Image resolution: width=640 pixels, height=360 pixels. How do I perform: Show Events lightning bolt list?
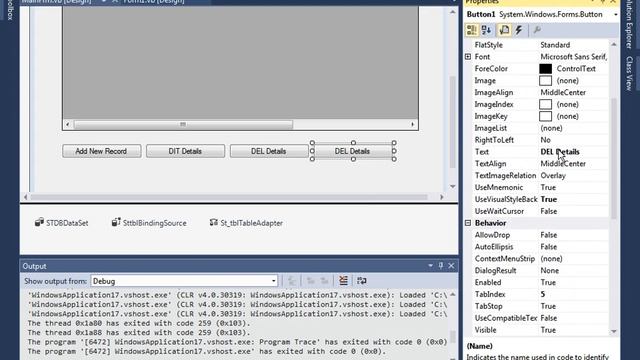(x=519, y=30)
